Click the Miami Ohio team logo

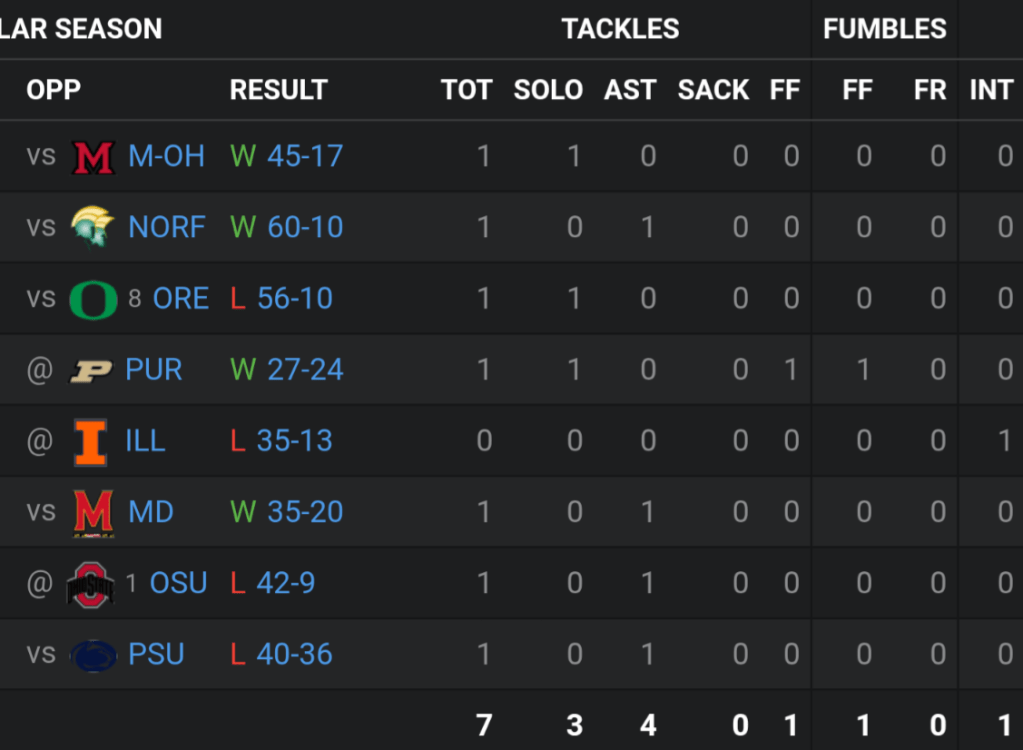94,157
